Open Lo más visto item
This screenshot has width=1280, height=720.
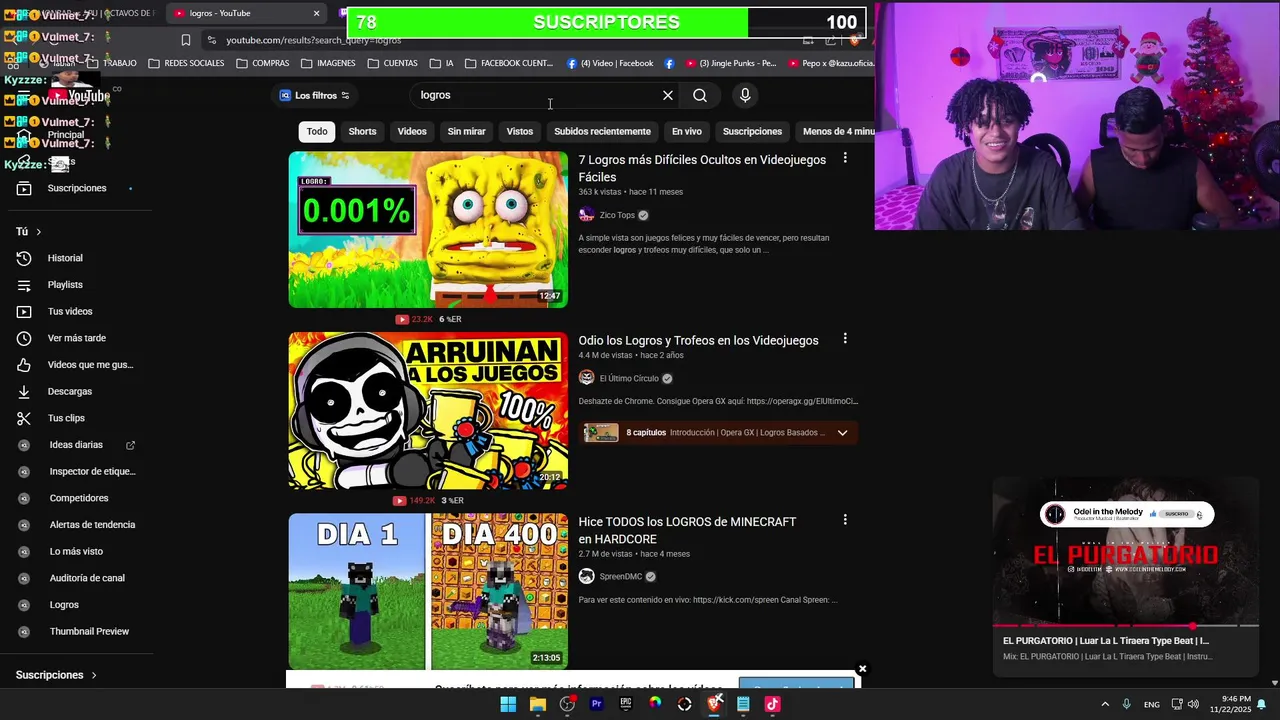tap(76, 551)
